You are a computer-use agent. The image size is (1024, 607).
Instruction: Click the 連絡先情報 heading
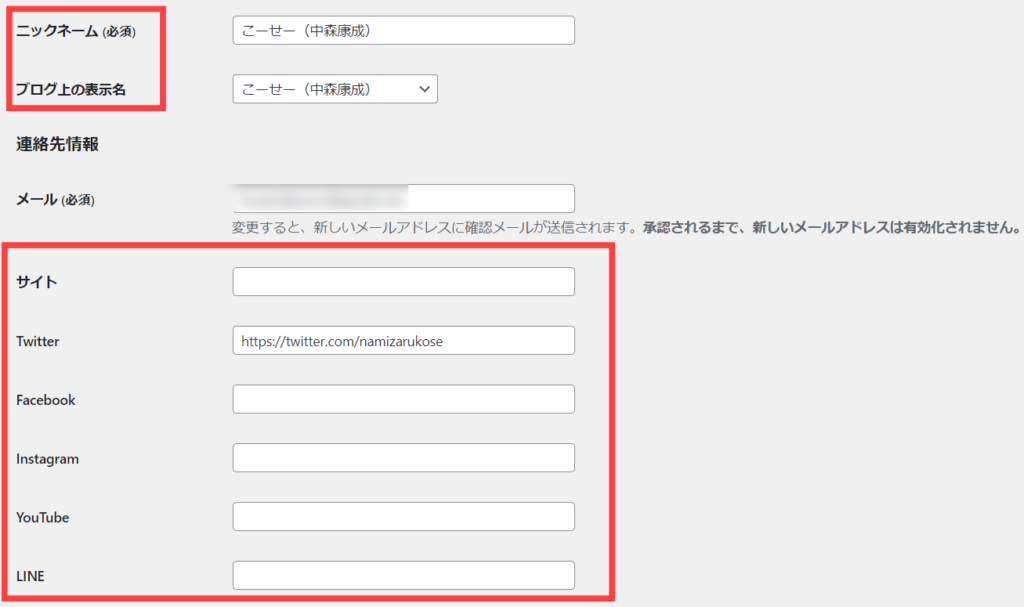[x=57, y=144]
